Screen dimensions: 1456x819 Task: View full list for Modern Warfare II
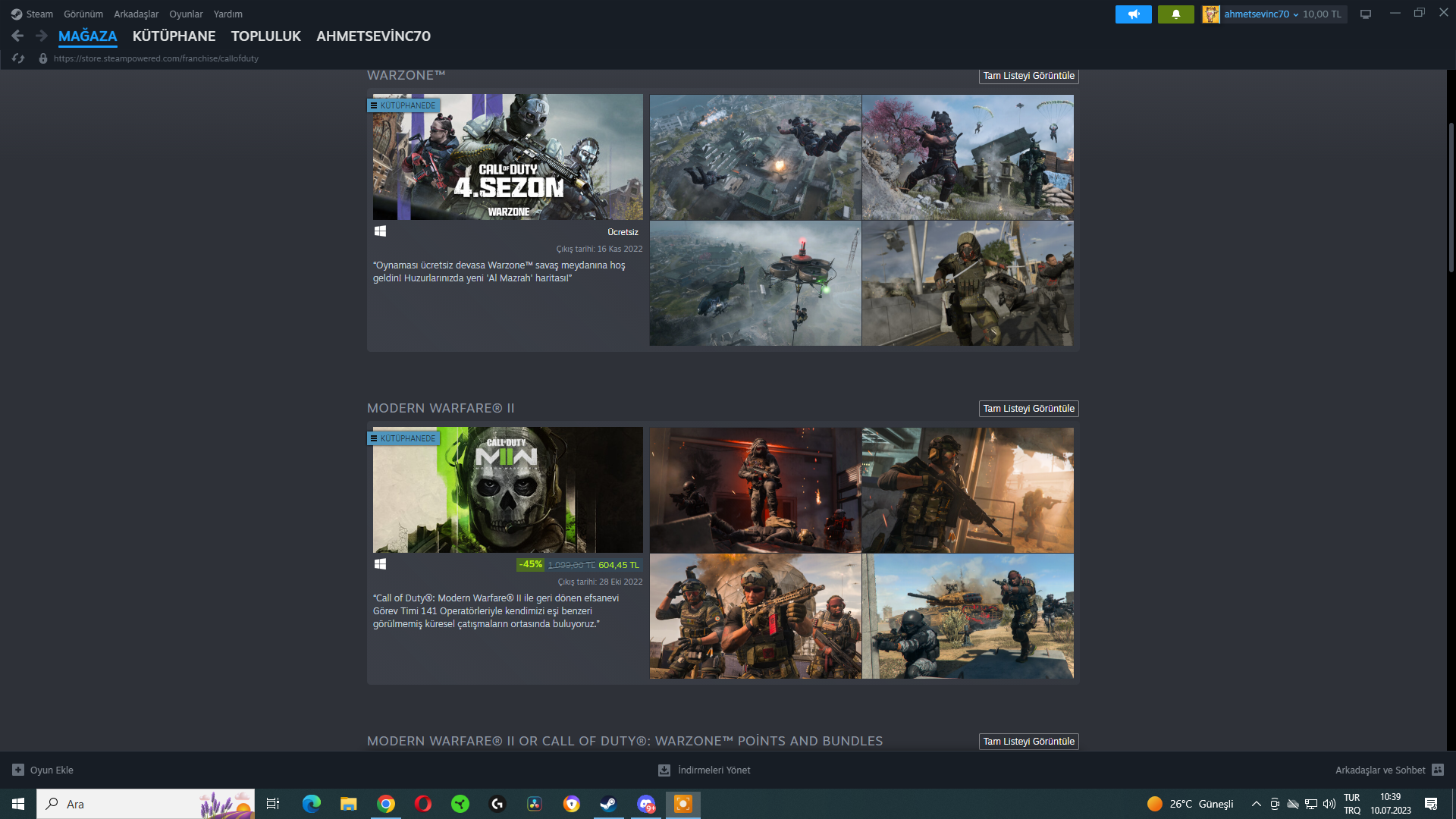click(x=1028, y=409)
